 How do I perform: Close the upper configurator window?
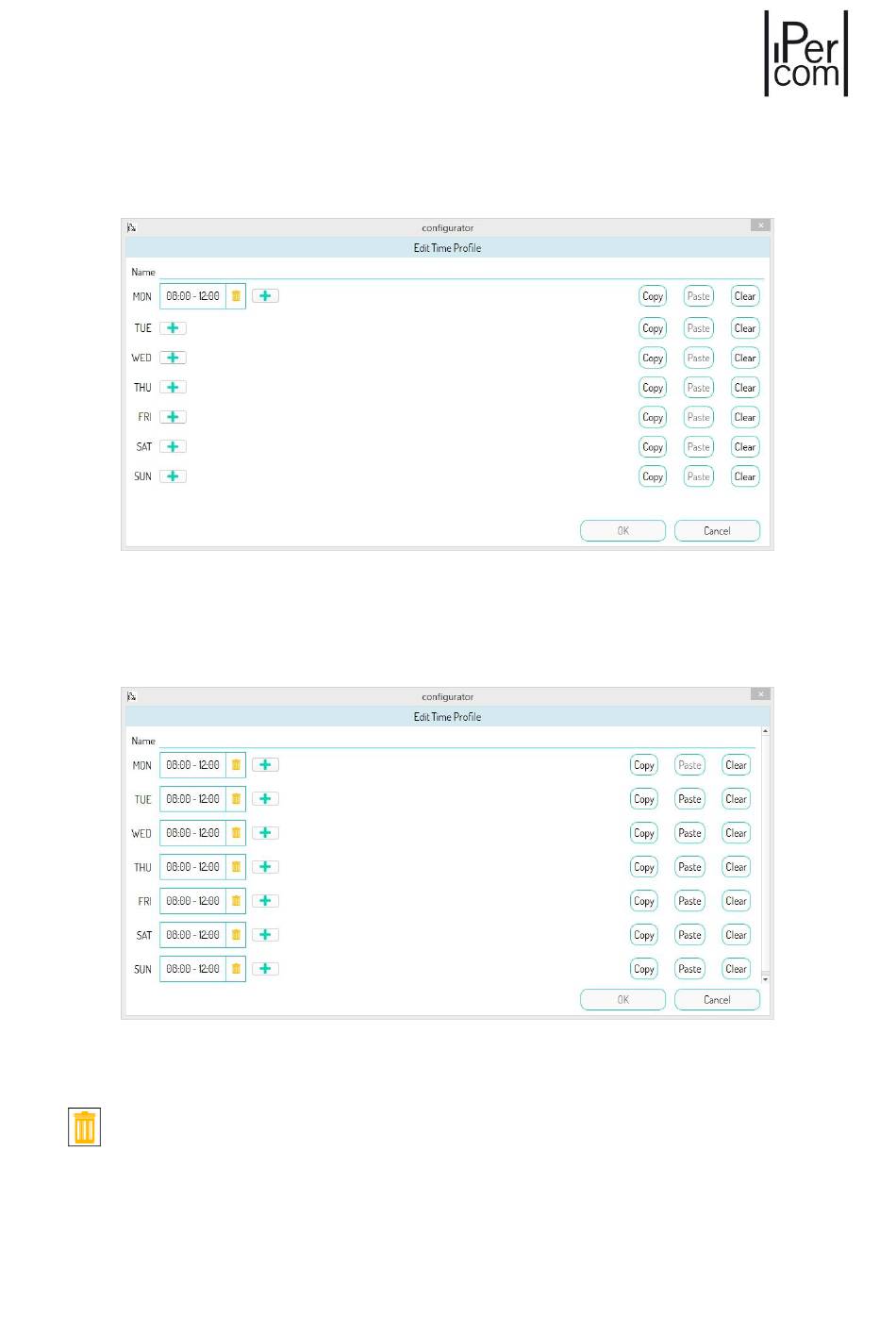click(760, 225)
